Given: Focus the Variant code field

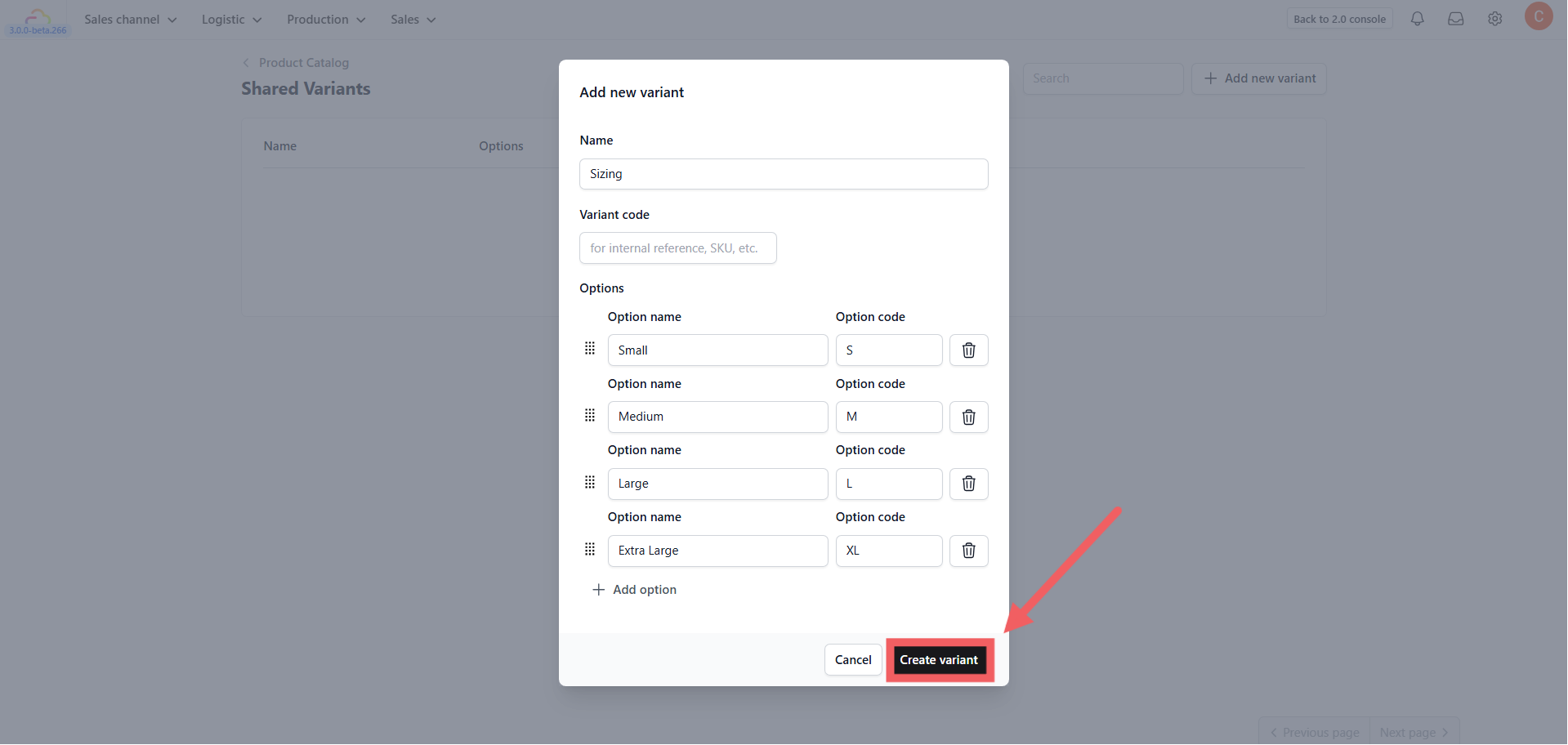Looking at the screenshot, I should pyautogui.click(x=678, y=248).
